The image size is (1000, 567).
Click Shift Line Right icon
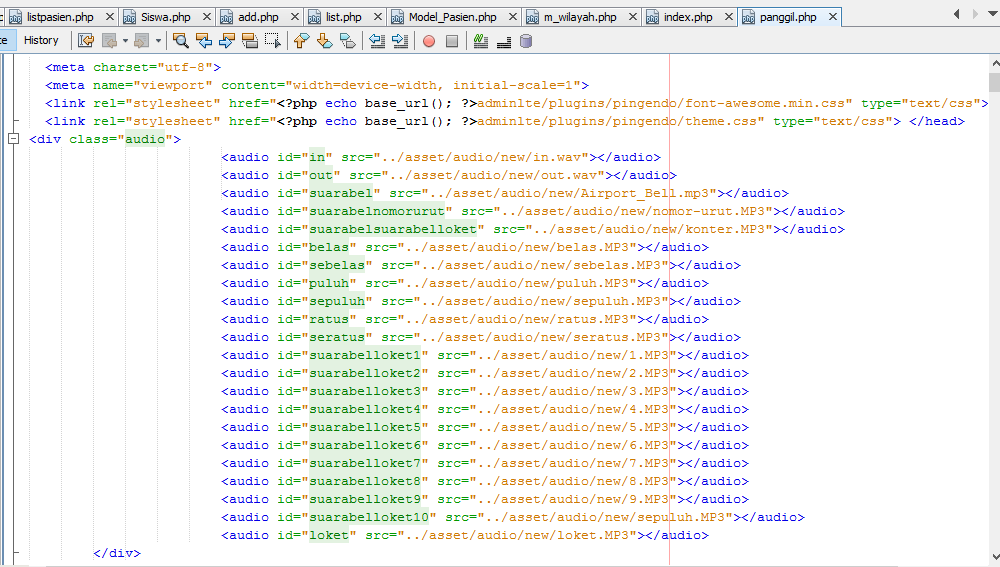(400, 41)
